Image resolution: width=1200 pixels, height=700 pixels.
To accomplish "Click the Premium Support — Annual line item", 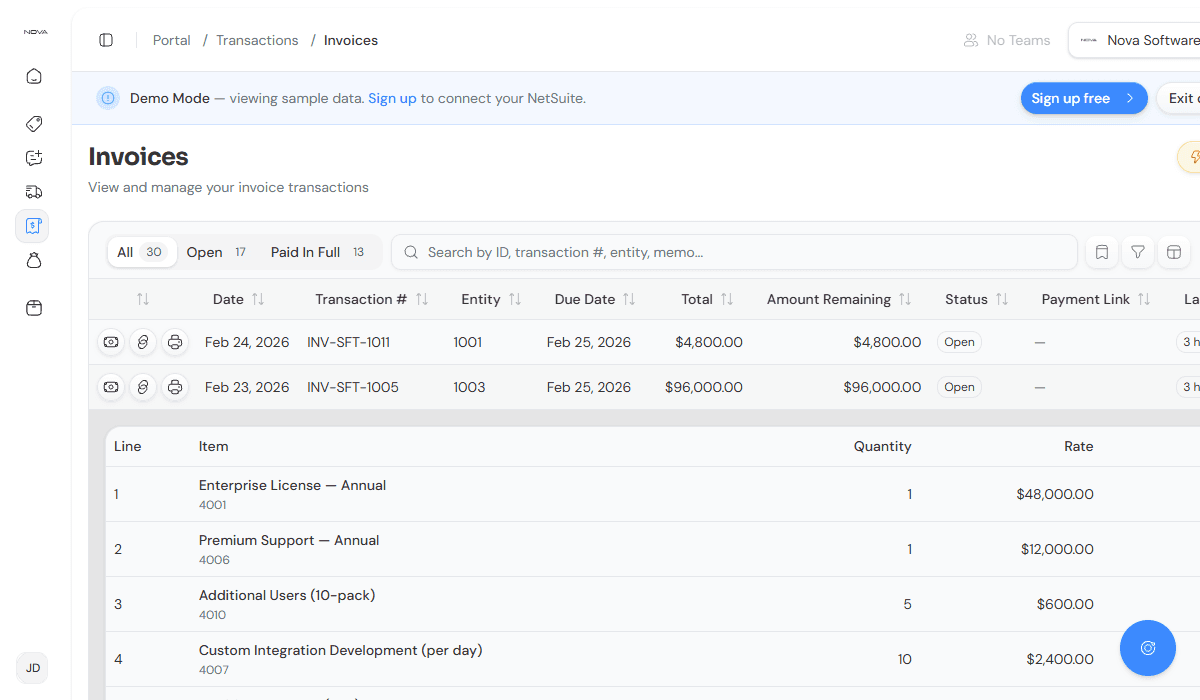I will 289,540.
